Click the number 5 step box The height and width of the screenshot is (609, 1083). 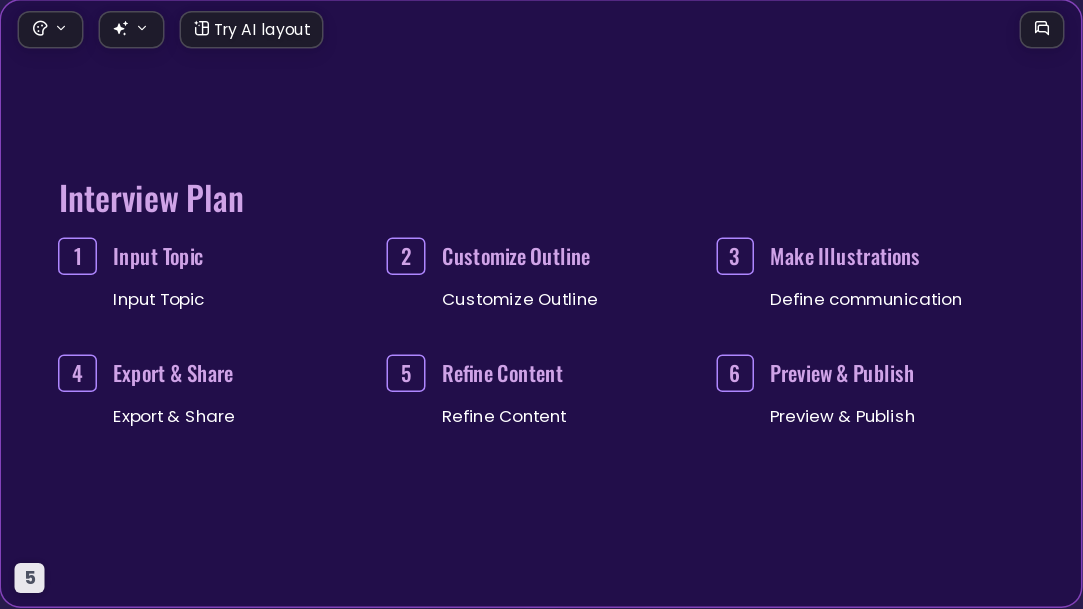(x=406, y=374)
